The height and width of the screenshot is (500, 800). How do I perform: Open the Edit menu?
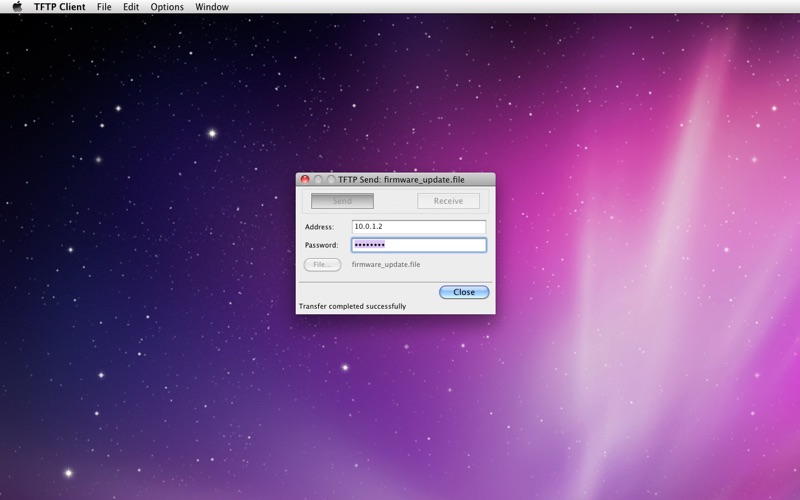click(131, 7)
